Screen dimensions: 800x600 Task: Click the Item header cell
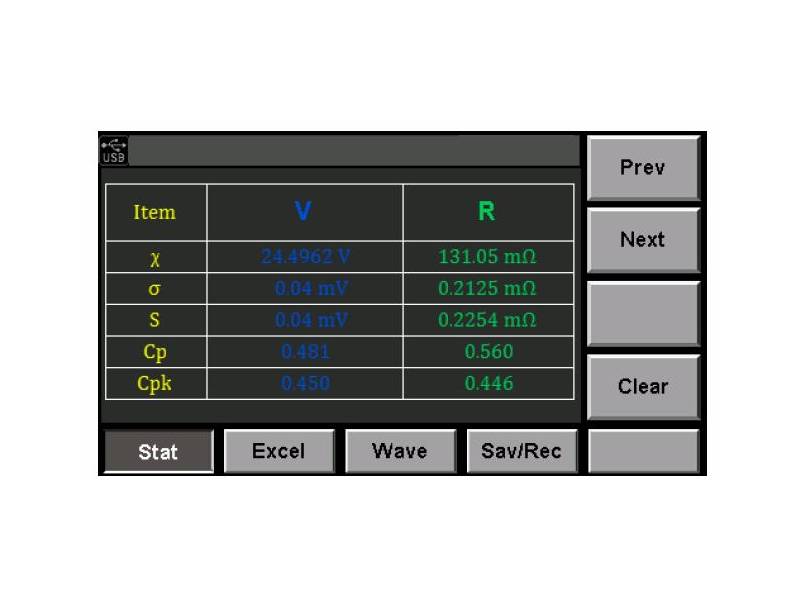coord(155,211)
